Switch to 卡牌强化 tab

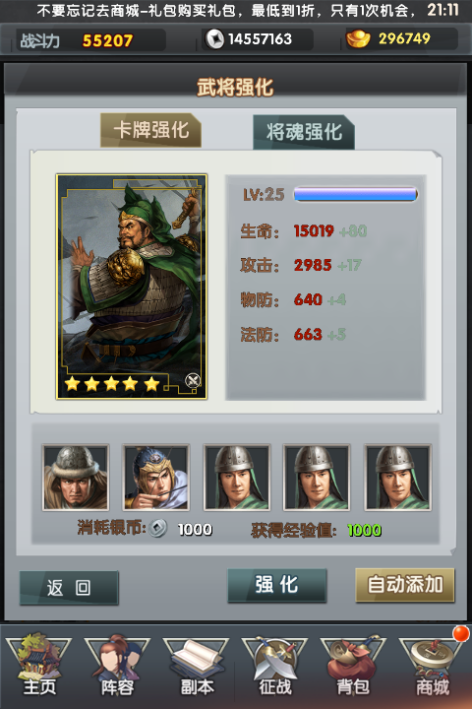pyautogui.click(x=151, y=130)
